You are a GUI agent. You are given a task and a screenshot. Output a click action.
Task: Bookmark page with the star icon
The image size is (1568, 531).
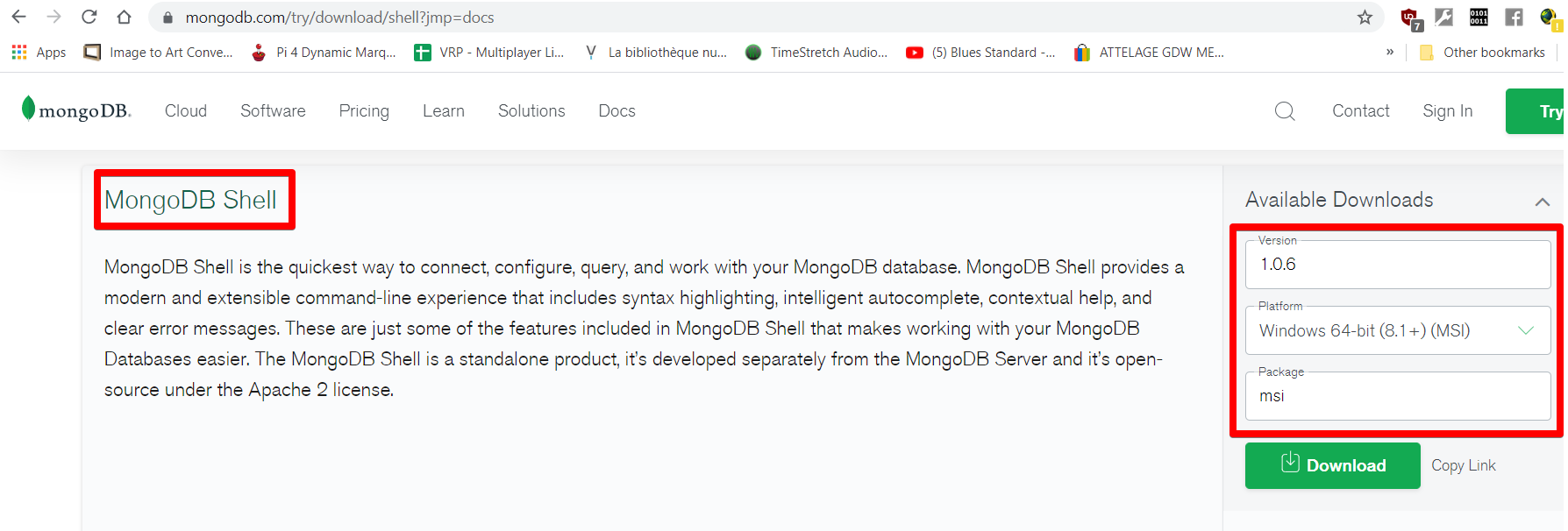tap(1365, 18)
